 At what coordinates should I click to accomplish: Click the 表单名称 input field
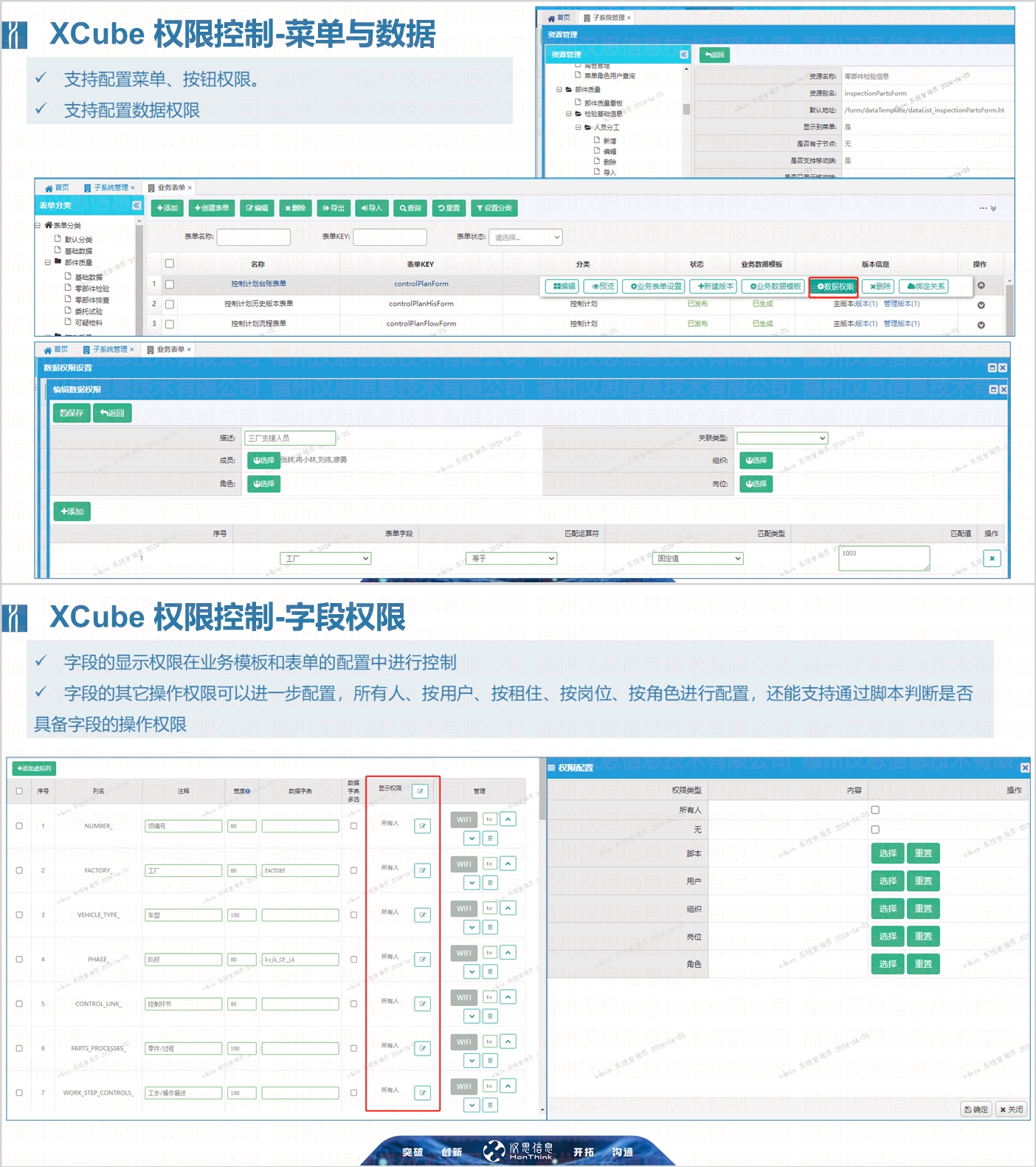click(x=253, y=237)
